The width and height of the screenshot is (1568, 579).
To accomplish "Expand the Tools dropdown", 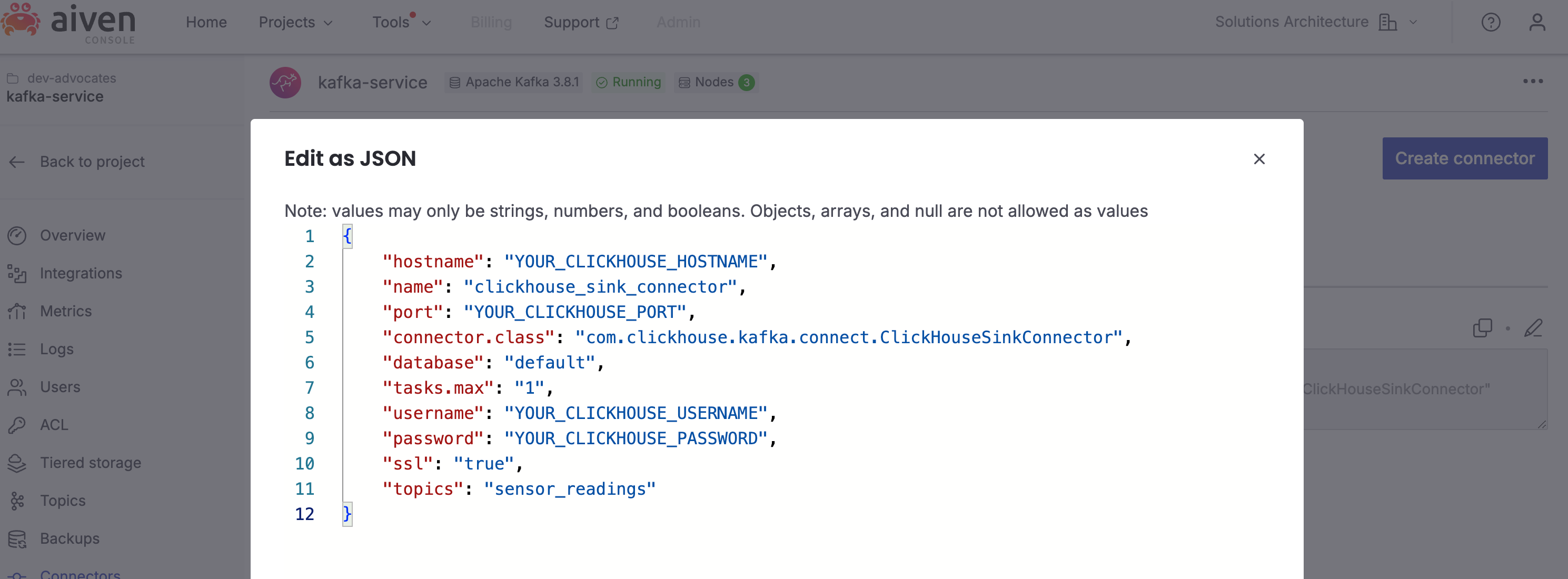I will [x=402, y=23].
